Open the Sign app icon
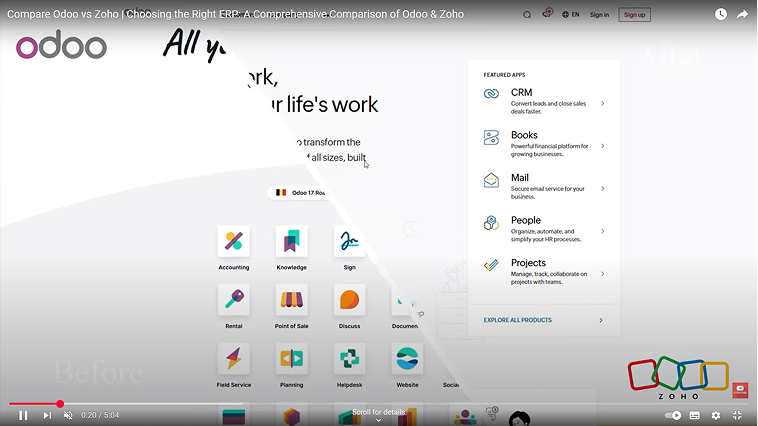Screen dimensions: 758x426 [349, 241]
